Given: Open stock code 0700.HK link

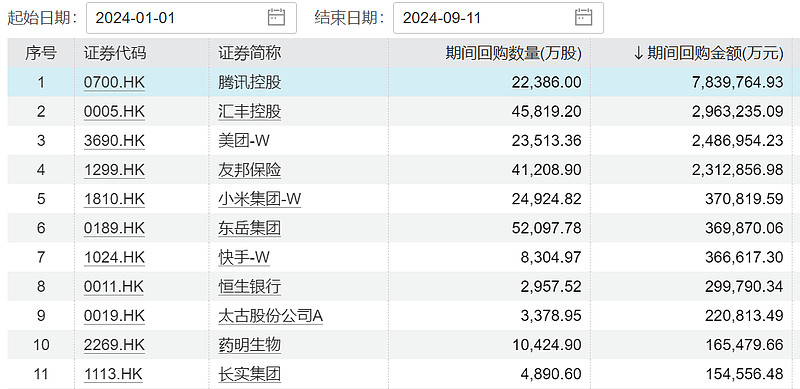Looking at the screenshot, I should [114, 83].
